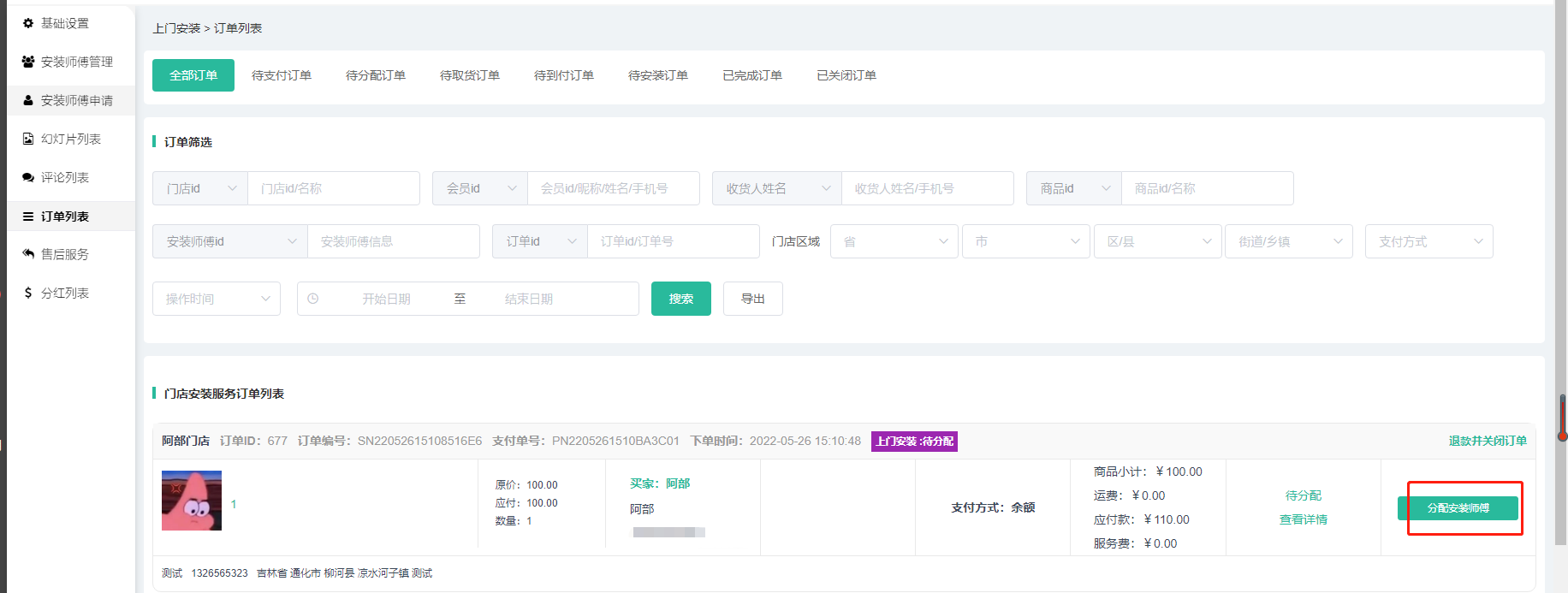Click the Patrick Star product thumbnail
This screenshot has width=1568, height=593.
pos(192,501)
